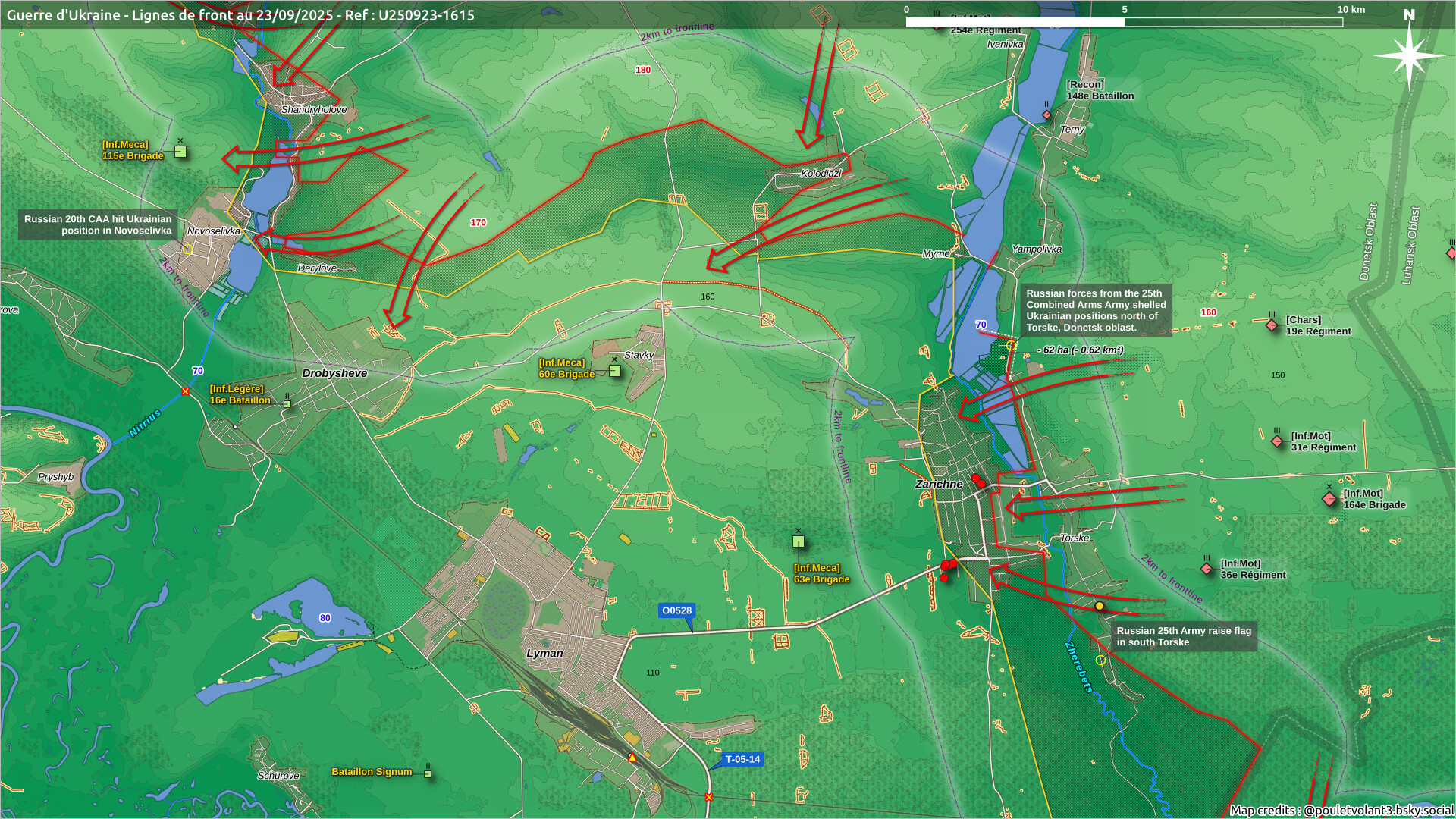Click the Bataillon Signum unit marker

[428, 774]
